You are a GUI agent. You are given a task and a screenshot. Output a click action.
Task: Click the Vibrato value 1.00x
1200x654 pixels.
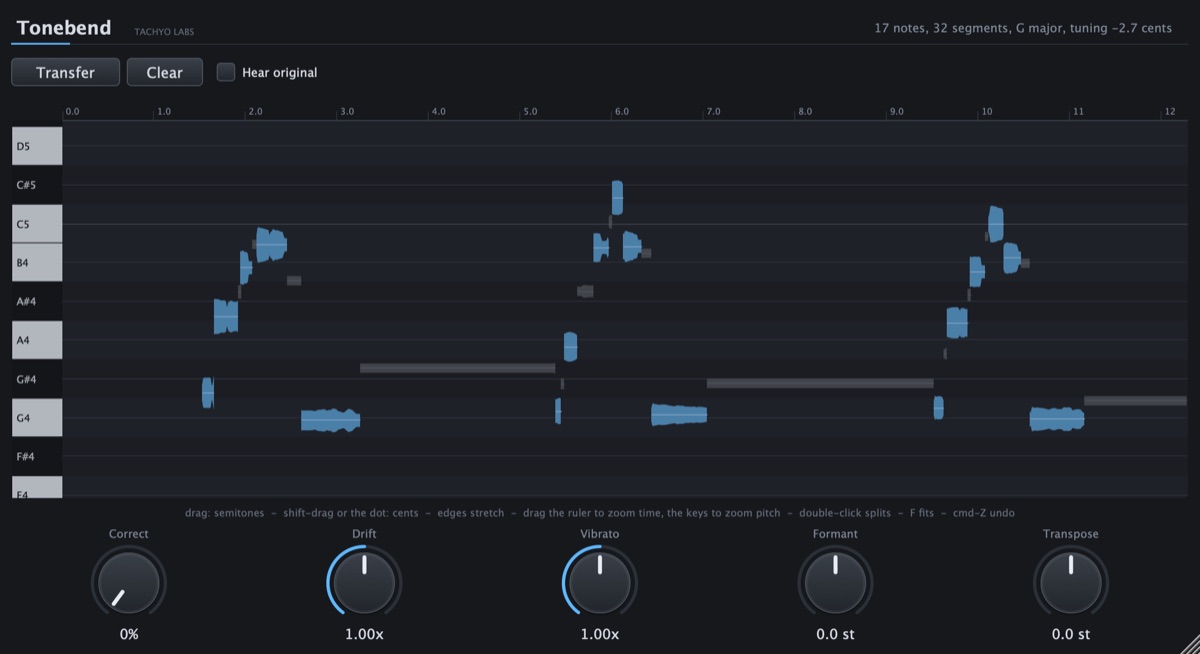click(600, 634)
